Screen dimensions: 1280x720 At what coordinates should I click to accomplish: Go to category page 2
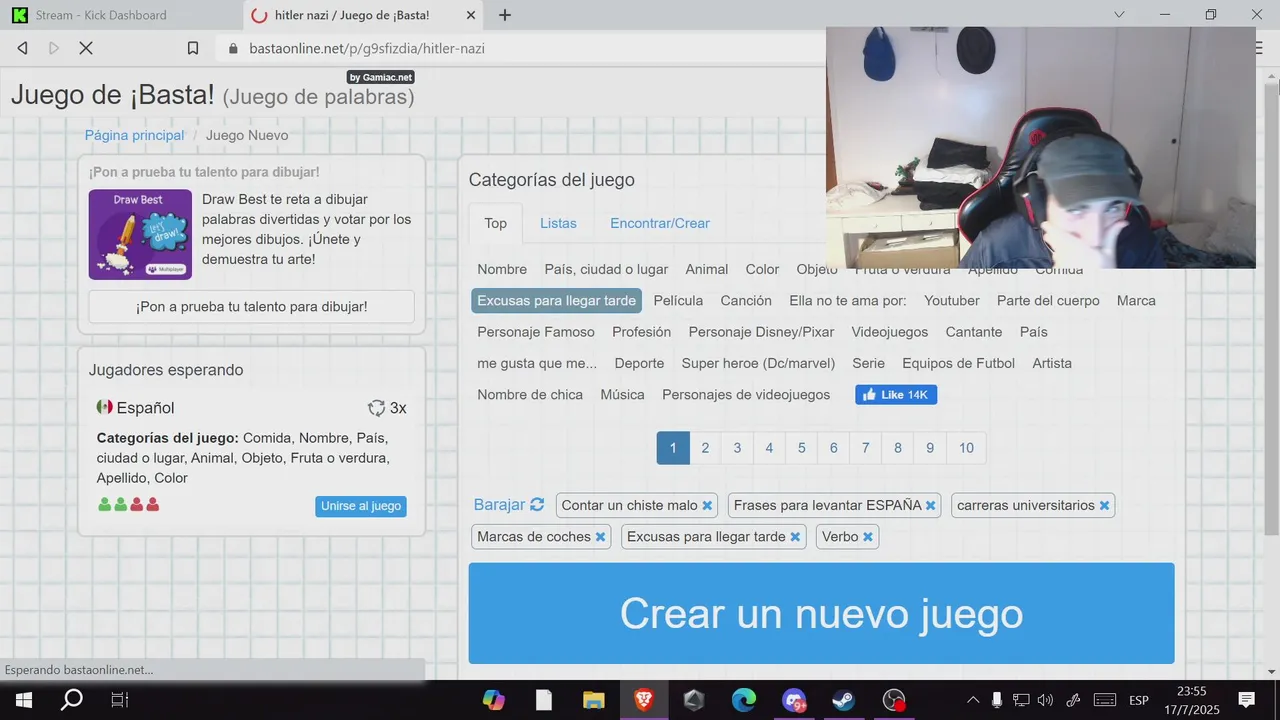[705, 448]
